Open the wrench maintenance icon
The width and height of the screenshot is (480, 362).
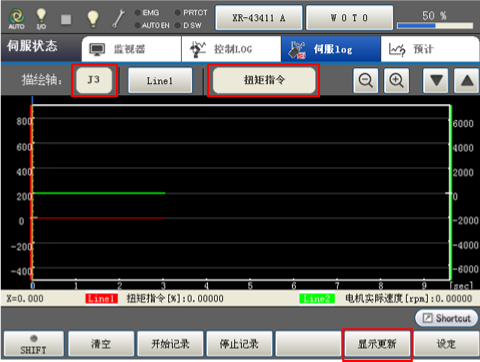[x=118, y=18]
